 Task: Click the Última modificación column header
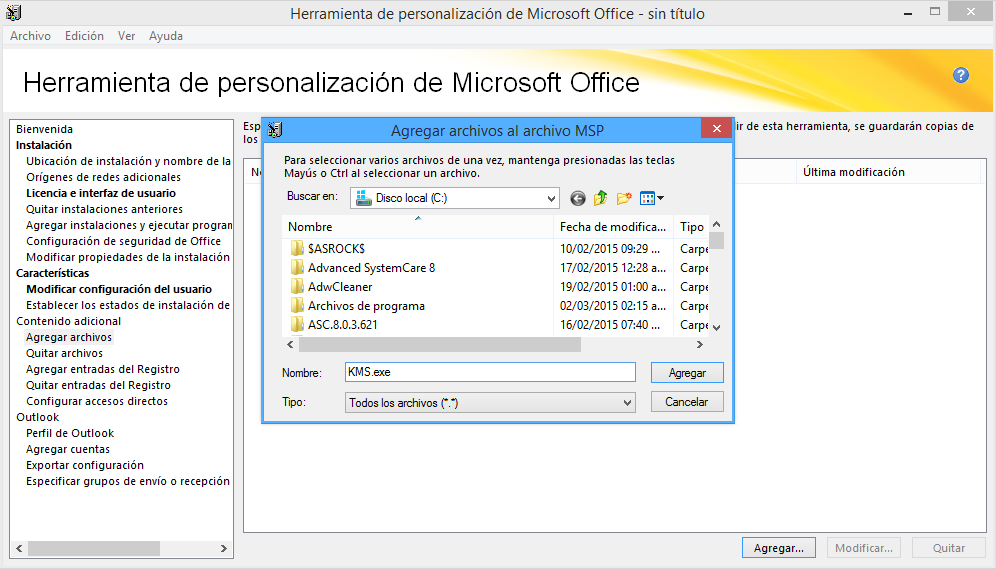coord(889,172)
